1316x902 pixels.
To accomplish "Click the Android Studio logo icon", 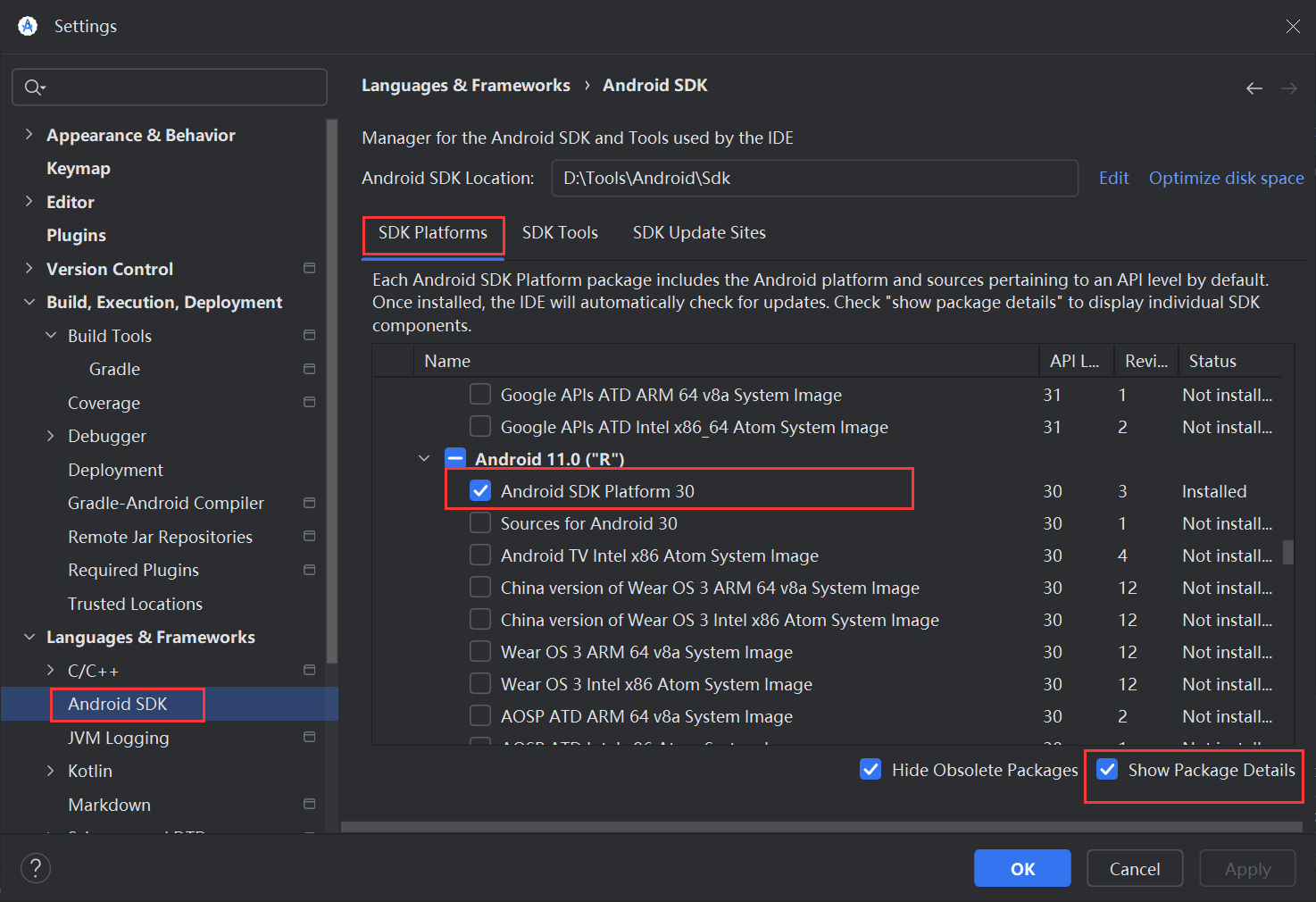I will [x=28, y=26].
